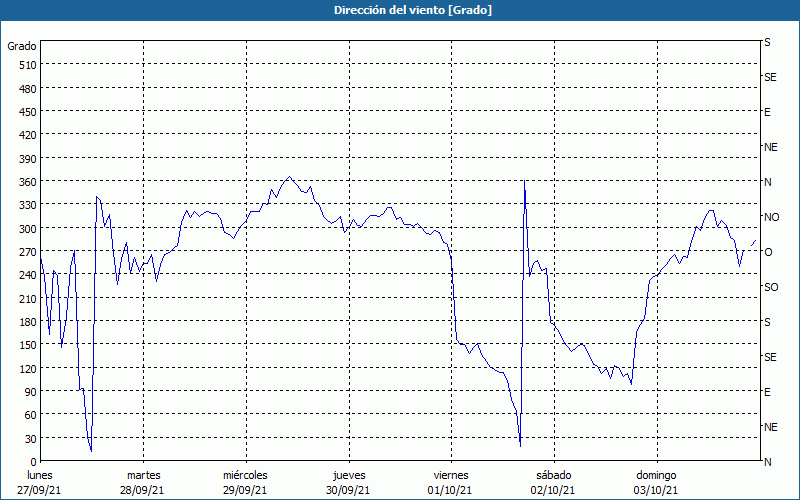
Task: Click the 330 value on the left axis
Action: 28,205
